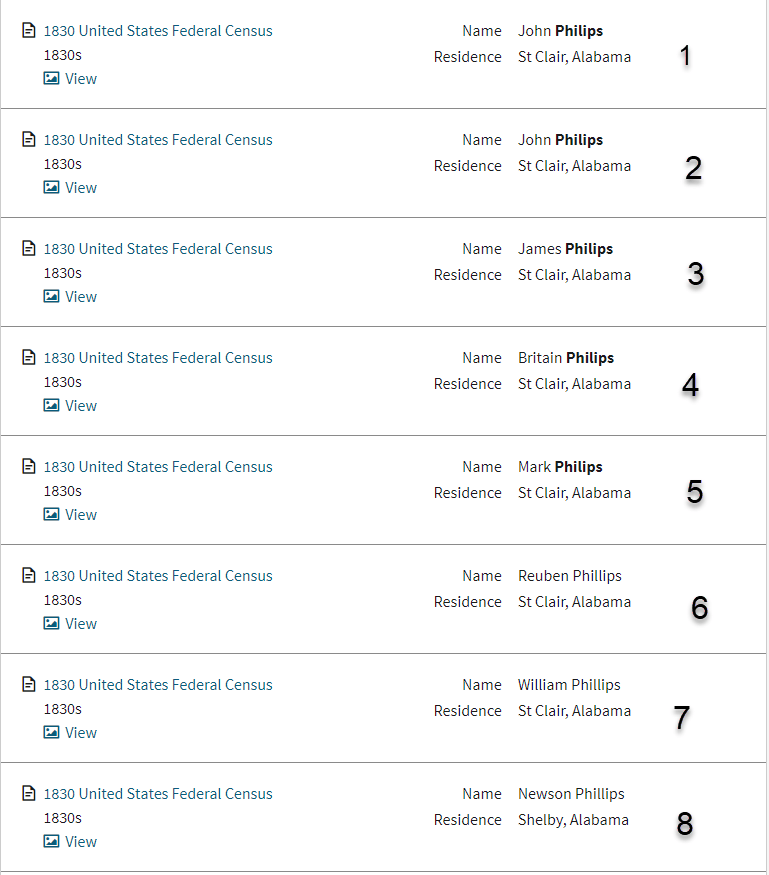Image resolution: width=769 pixels, height=875 pixels.
Task: Select the View link for William Phillips
Action: (x=80, y=733)
